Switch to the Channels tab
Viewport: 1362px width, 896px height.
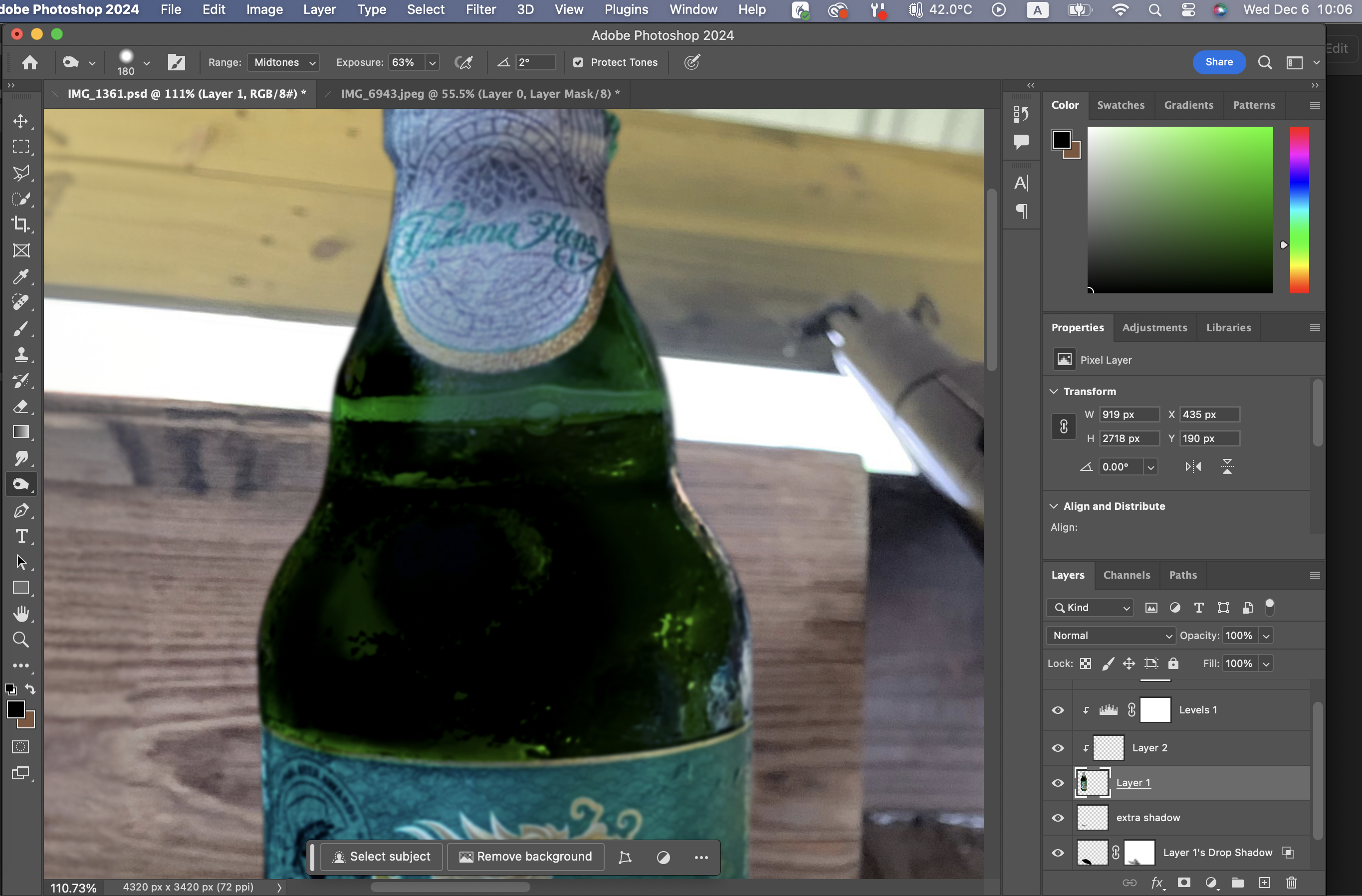[x=1126, y=575]
